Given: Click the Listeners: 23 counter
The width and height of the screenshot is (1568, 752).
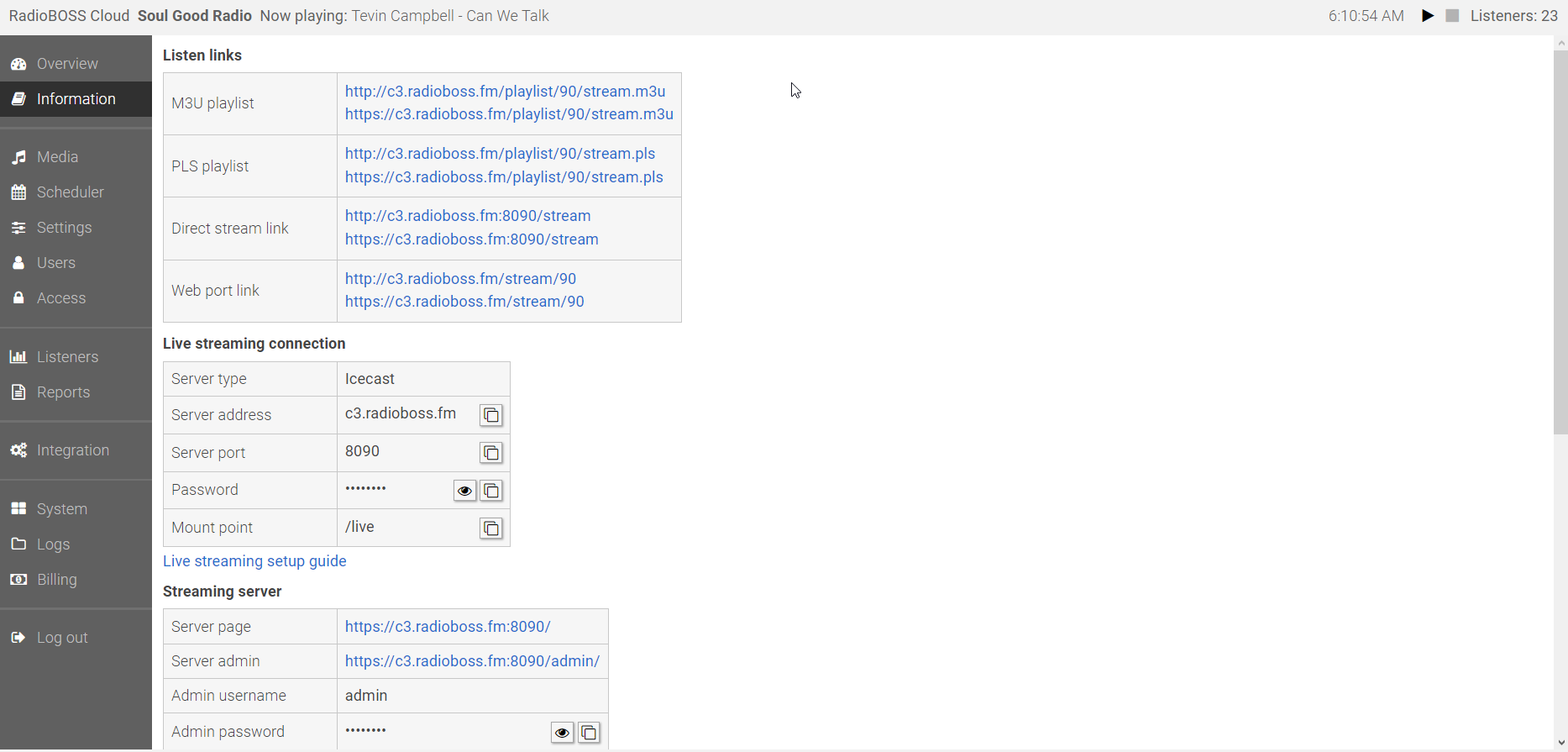Looking at the screenshot, I should pos(1514,16).
